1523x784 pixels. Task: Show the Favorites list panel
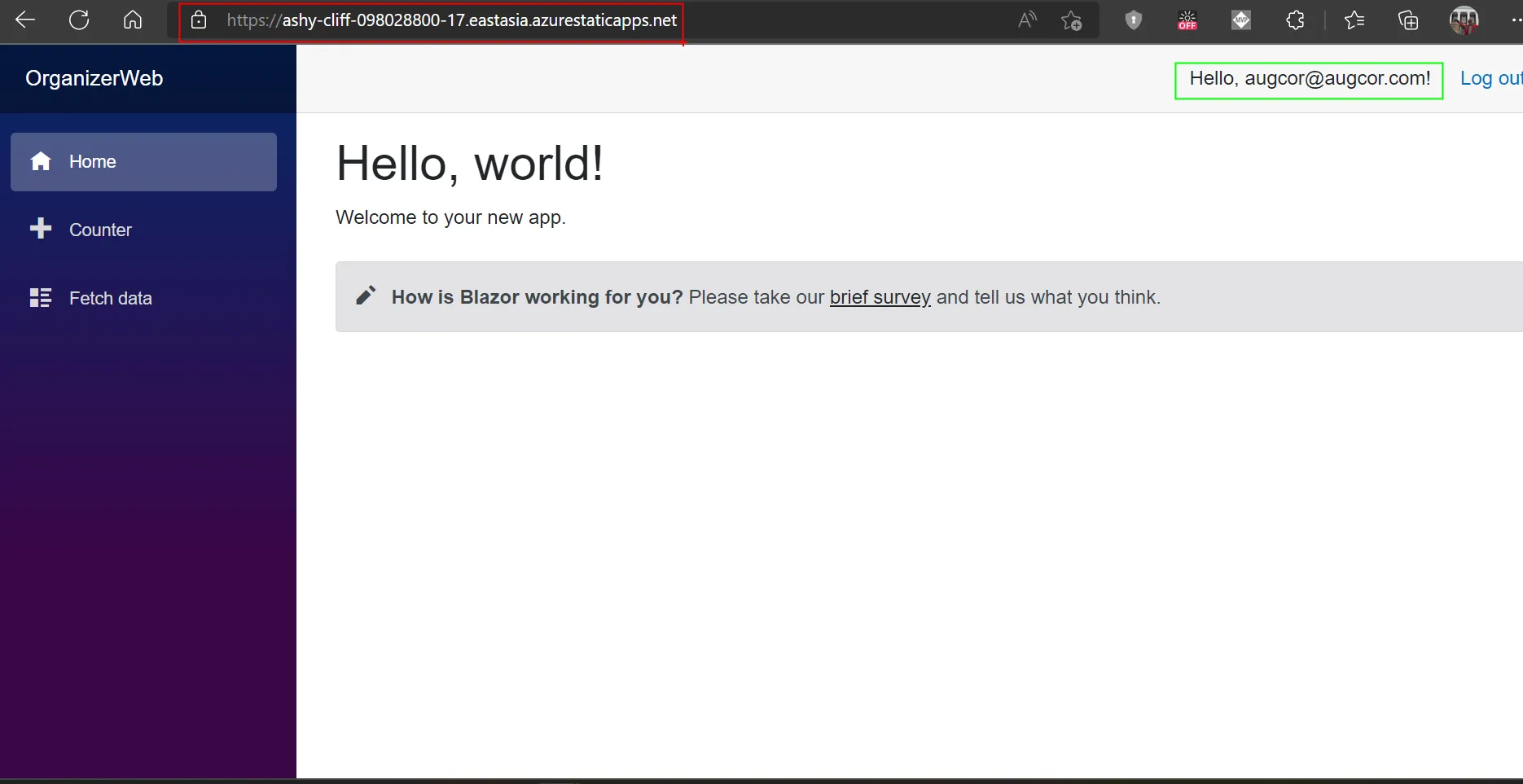point(1354,20)
